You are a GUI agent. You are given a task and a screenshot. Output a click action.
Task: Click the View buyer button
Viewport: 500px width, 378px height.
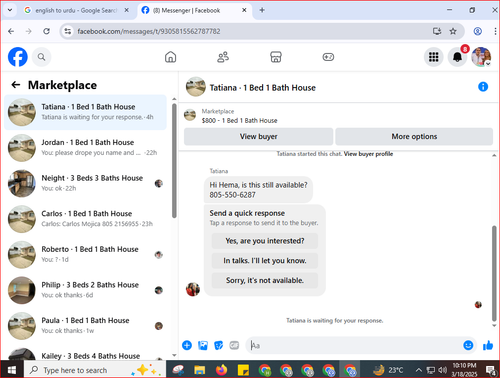point(258,137)
